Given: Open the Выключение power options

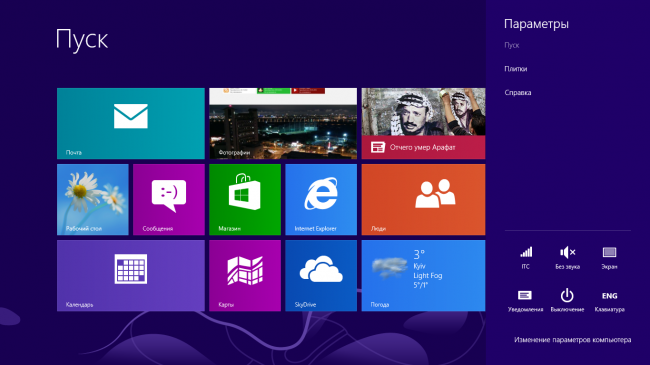Looking at the screenshot, I should (567, 301).
